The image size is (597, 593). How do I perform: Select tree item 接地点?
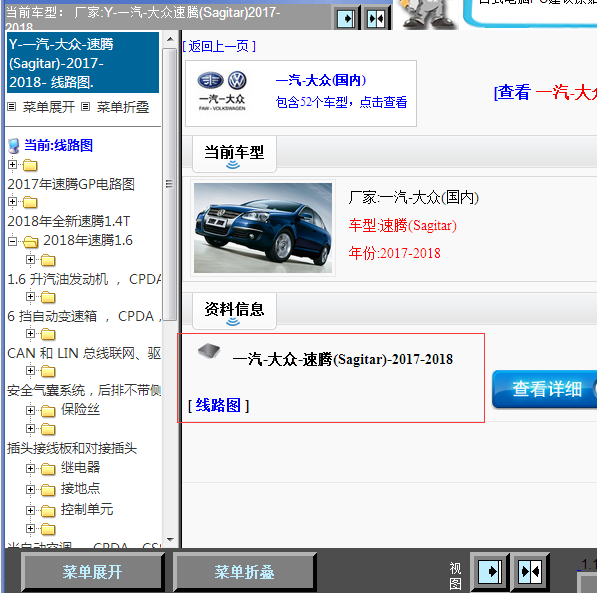click(x=80, y=488)
